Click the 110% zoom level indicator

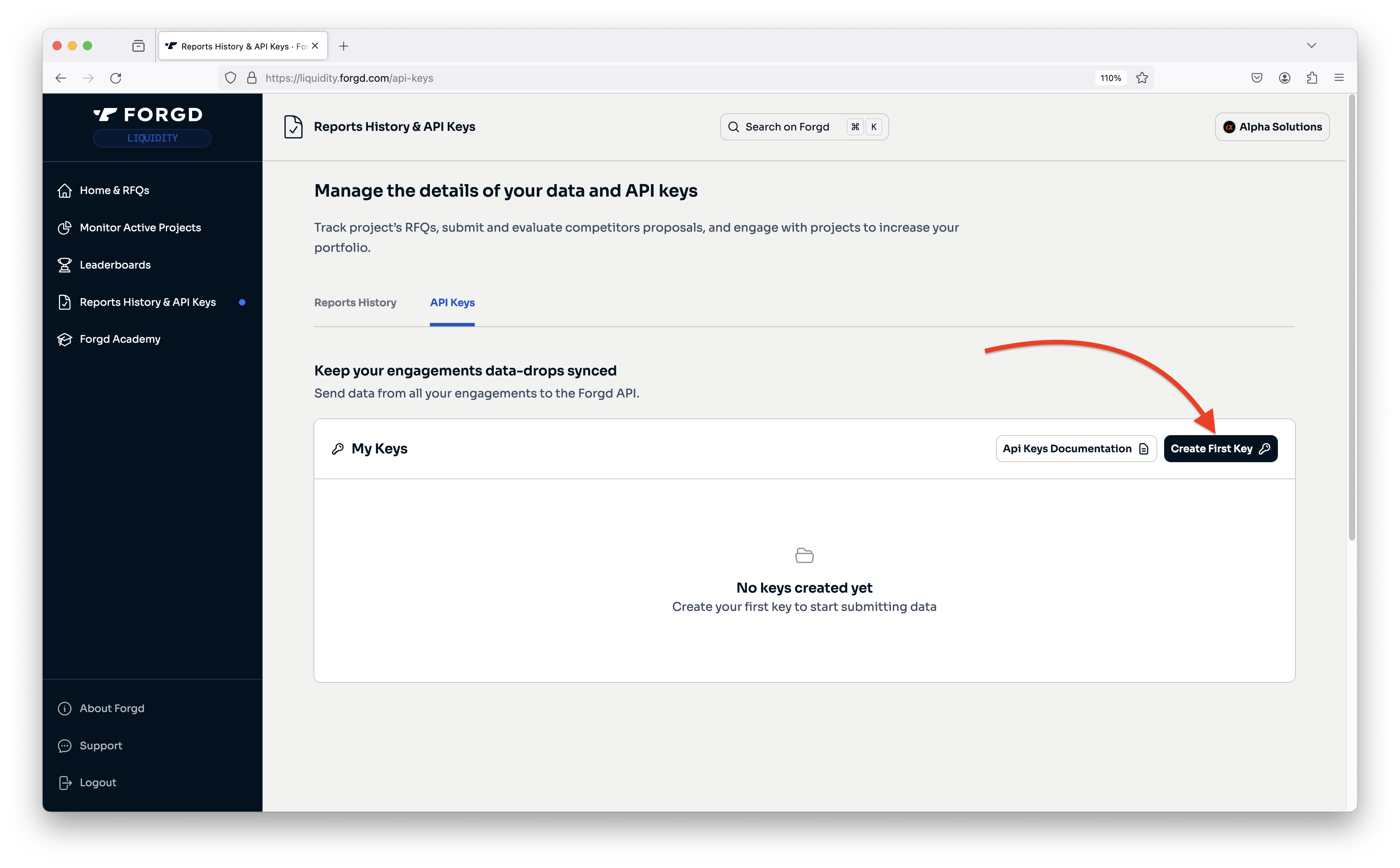1110,78
